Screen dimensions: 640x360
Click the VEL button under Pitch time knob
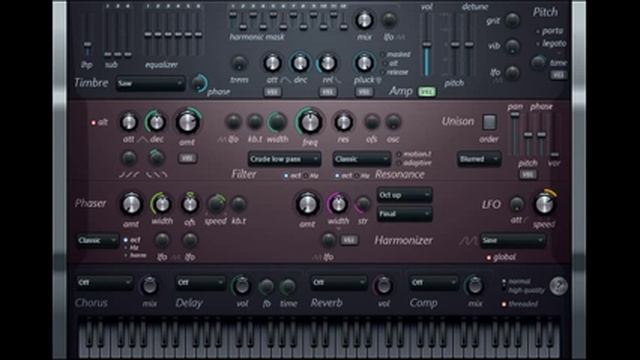pos(558,75)
